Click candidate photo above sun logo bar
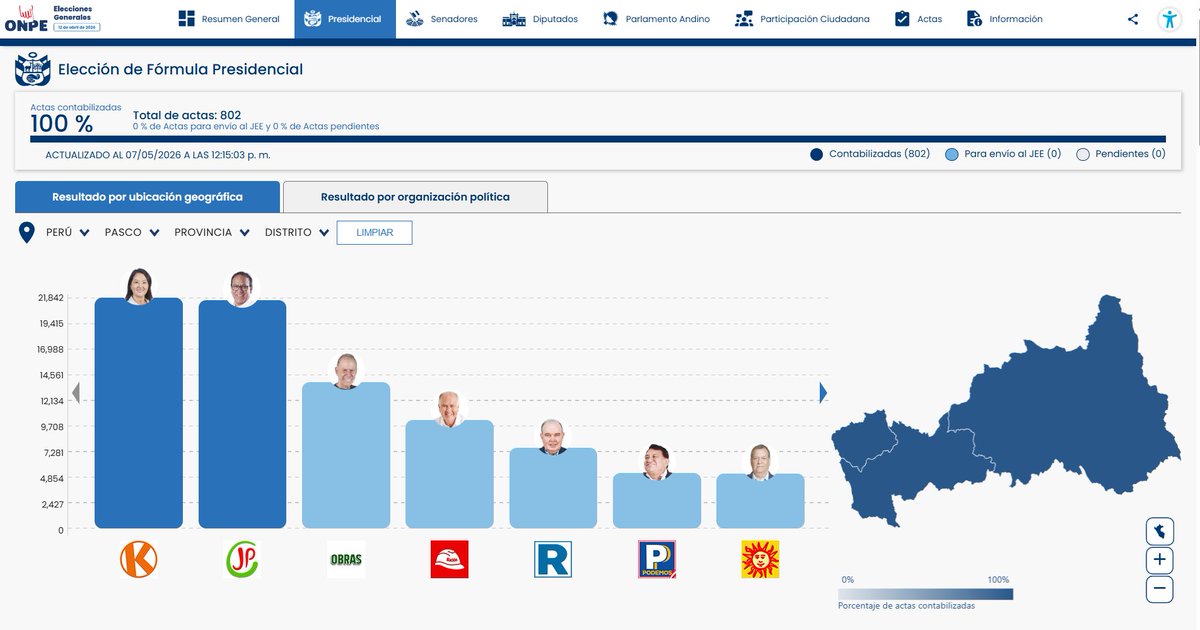 pyautogui.click(x=760, y=462)
